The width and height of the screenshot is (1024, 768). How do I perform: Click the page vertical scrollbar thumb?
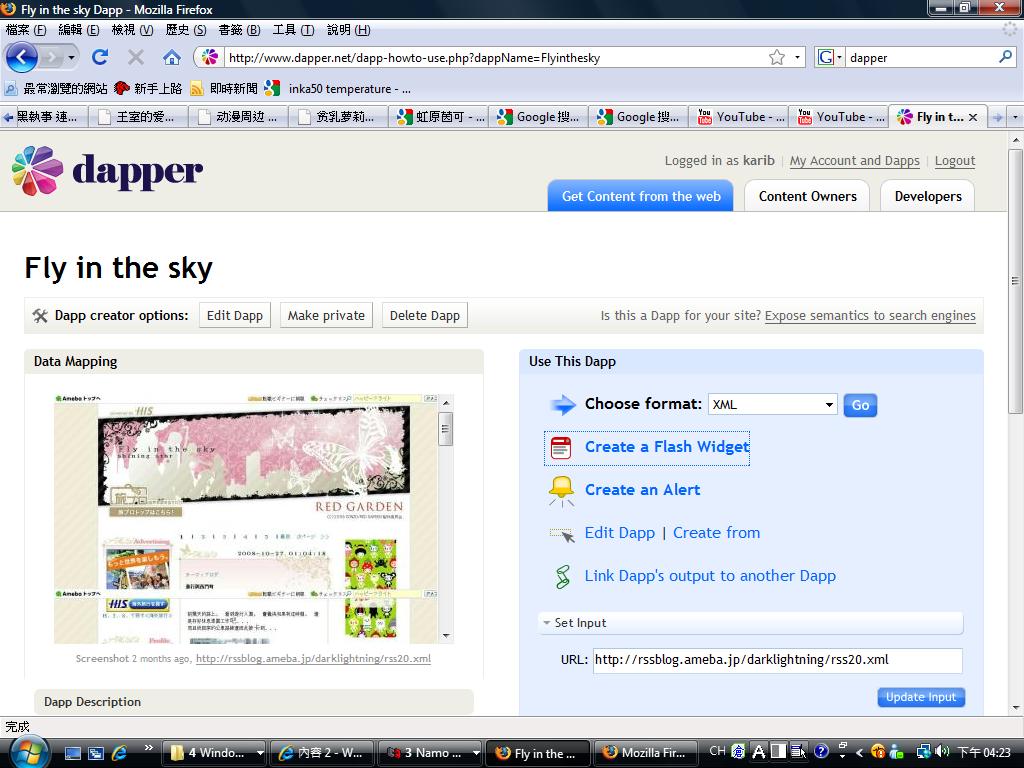tap(1015, 281)
